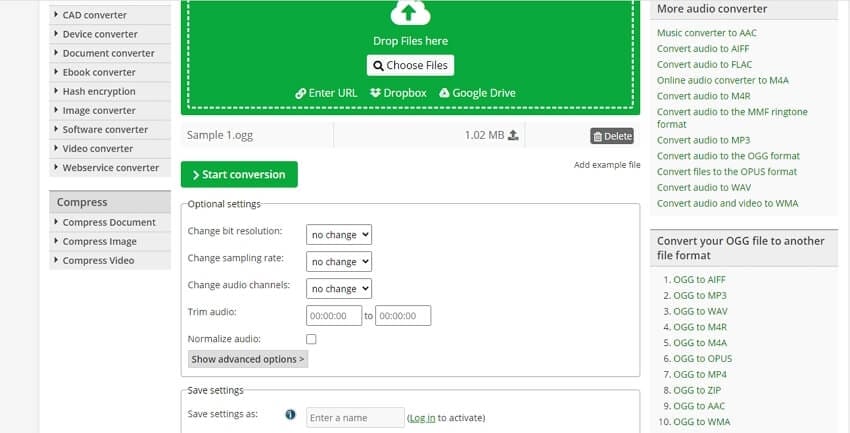Click the Trim audio start time field

click(334, 316)
